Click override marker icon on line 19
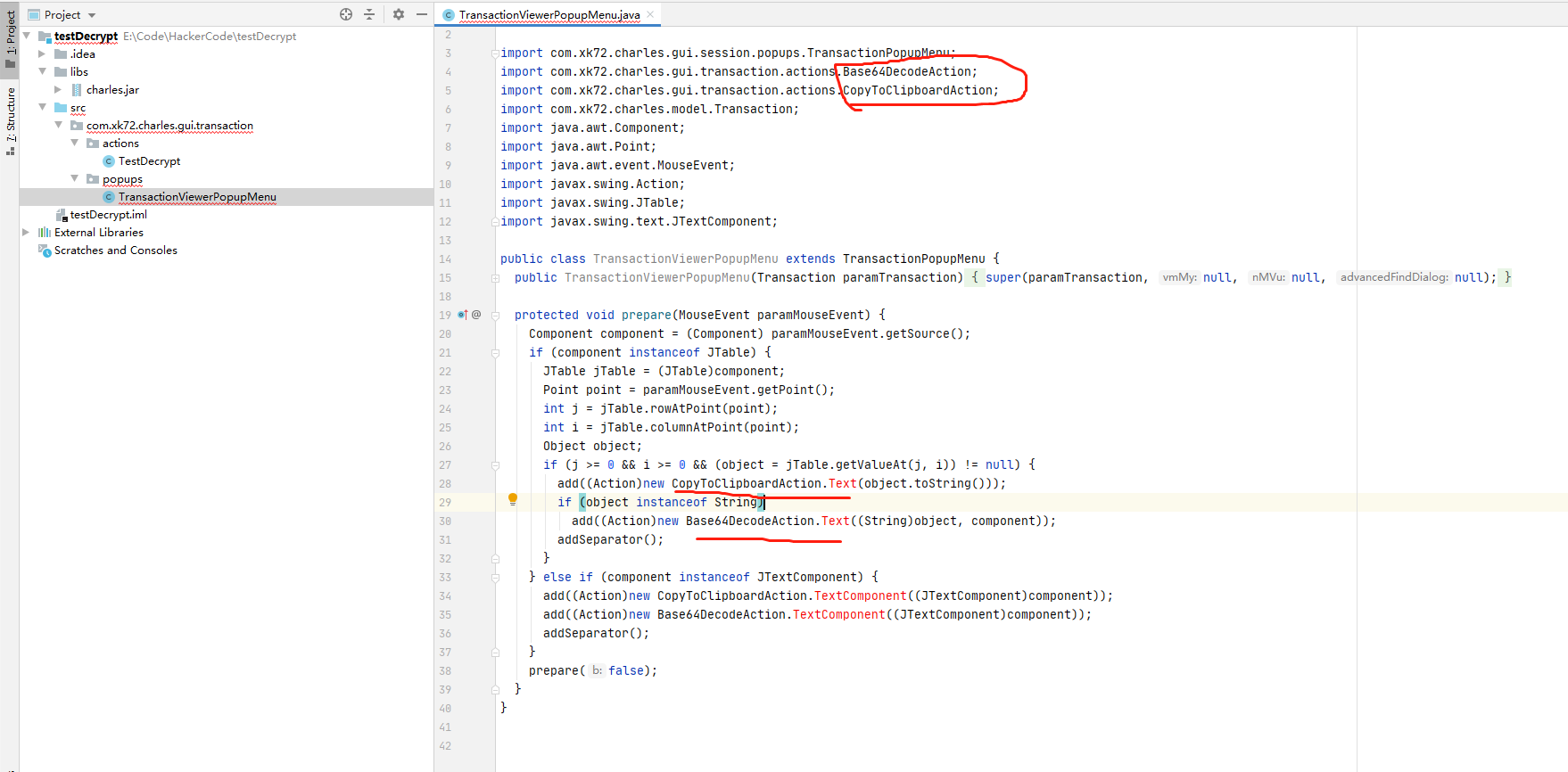1568x772 pixels. 463,315
